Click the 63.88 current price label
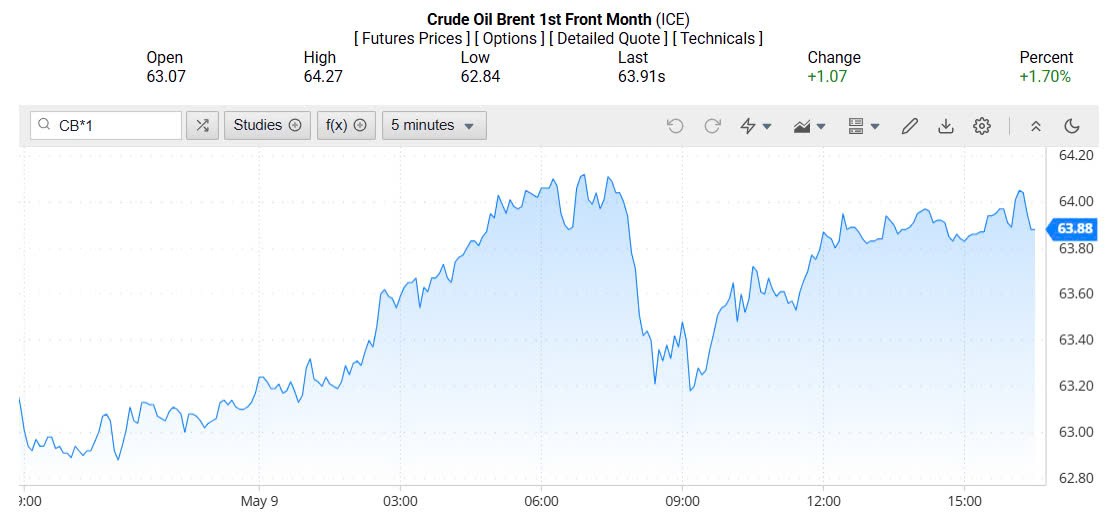 point(1074,229)
